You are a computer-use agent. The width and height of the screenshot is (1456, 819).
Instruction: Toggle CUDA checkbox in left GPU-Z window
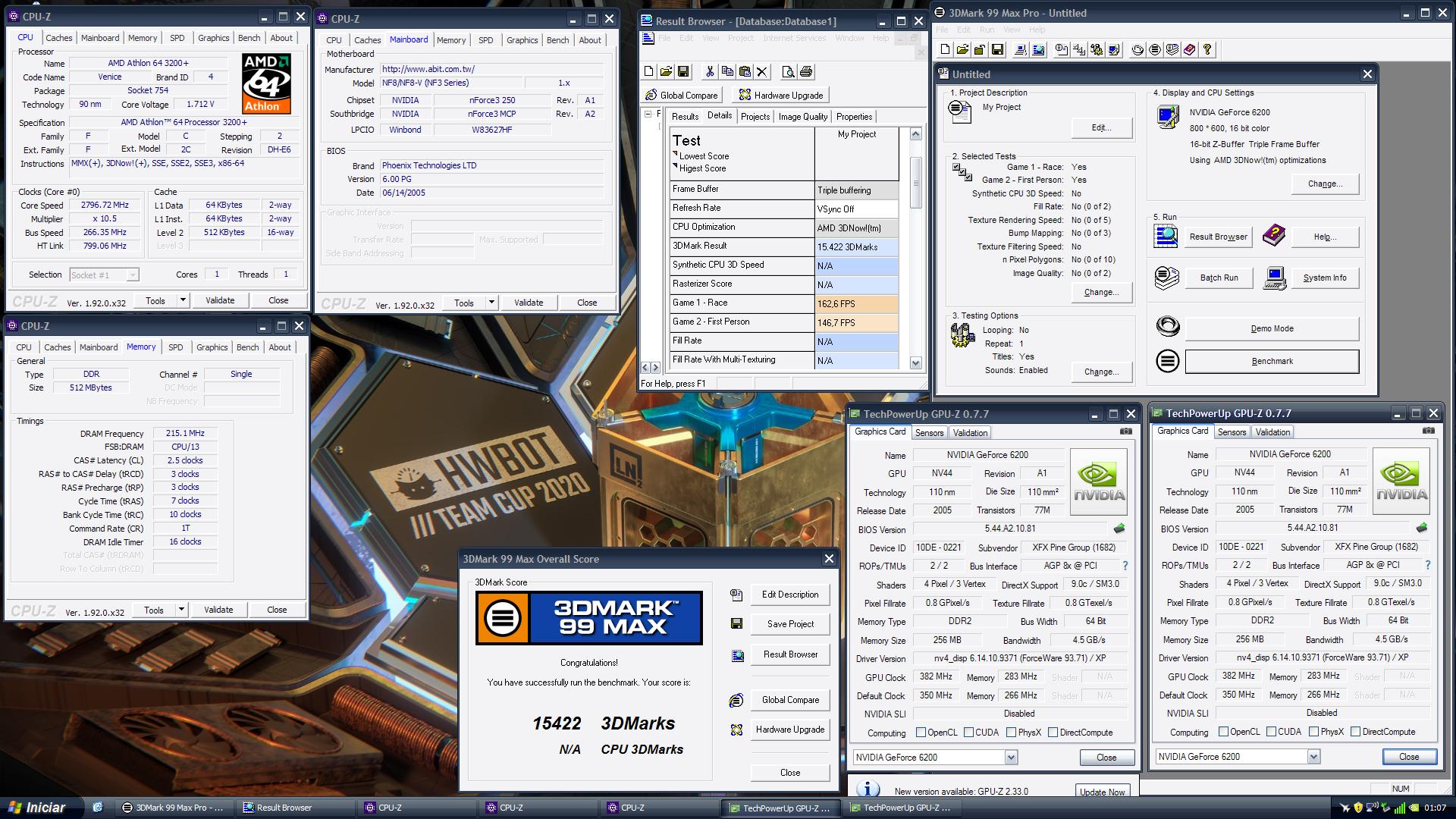(968, 733)
